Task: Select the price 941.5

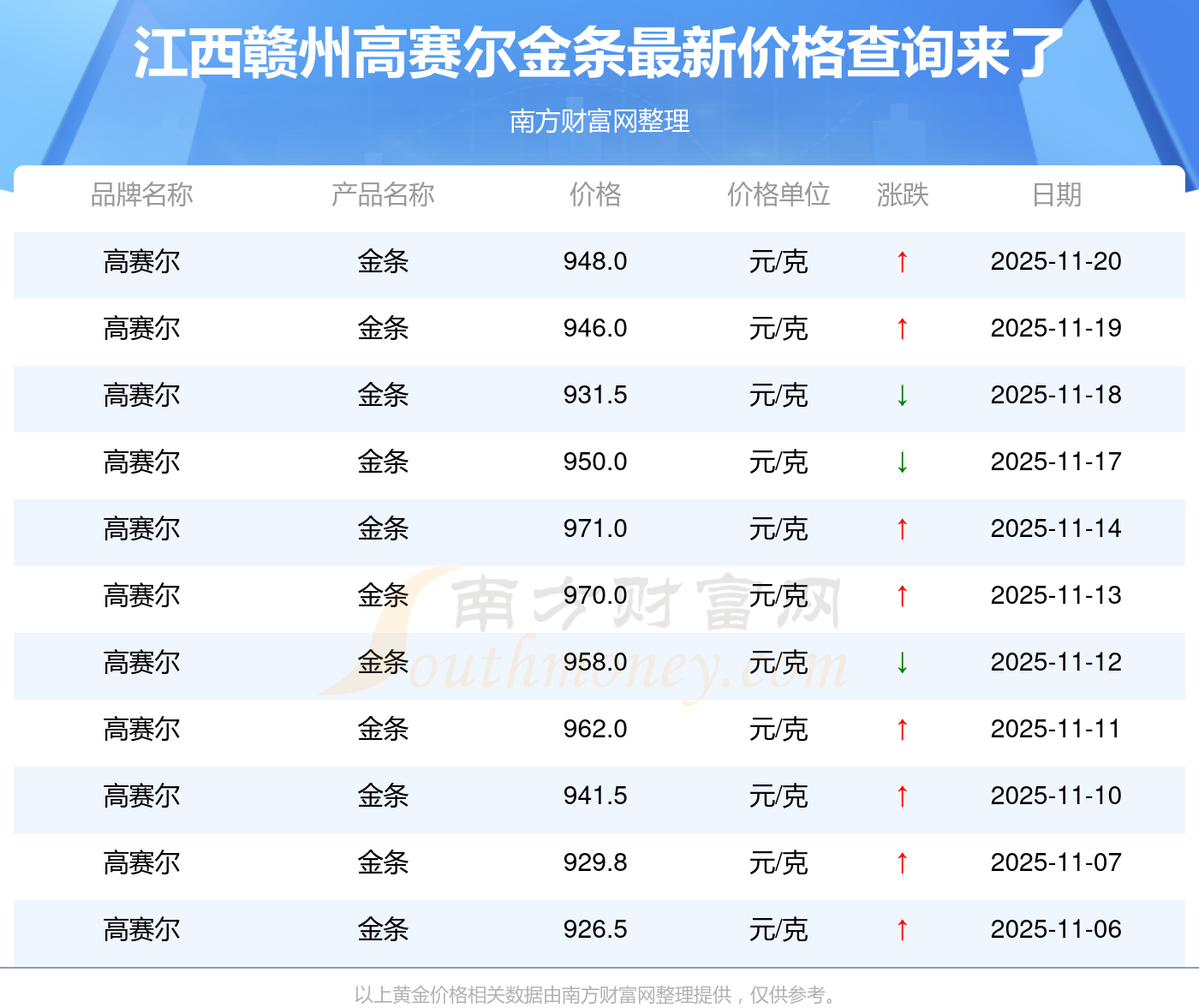Action: tap(595, 796)
